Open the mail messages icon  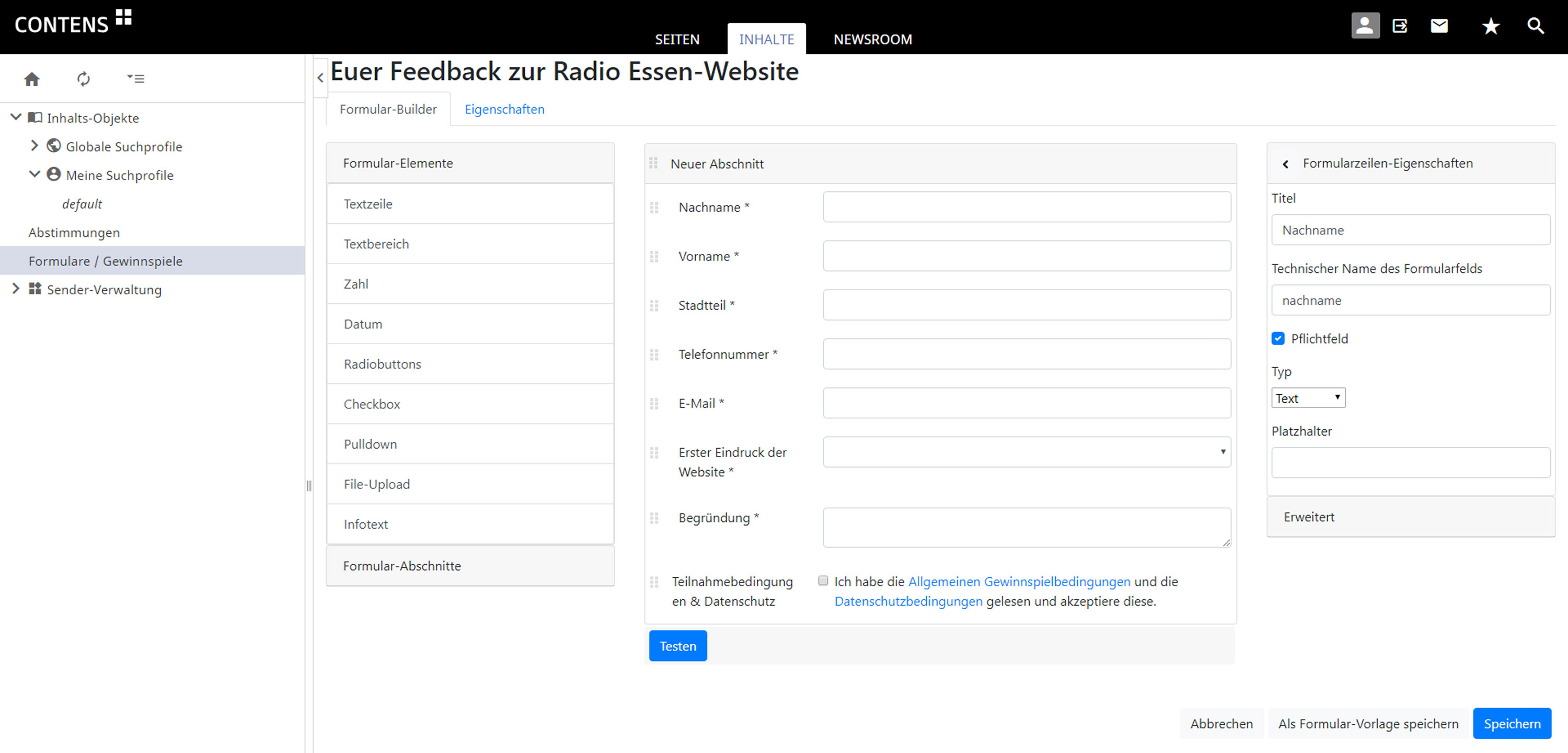1439,26
